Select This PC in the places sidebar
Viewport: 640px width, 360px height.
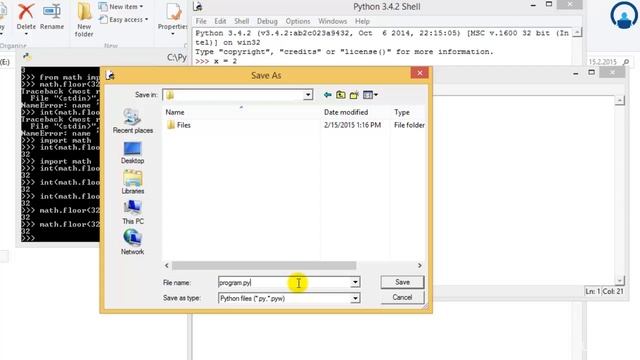click(x=133, y=213)
